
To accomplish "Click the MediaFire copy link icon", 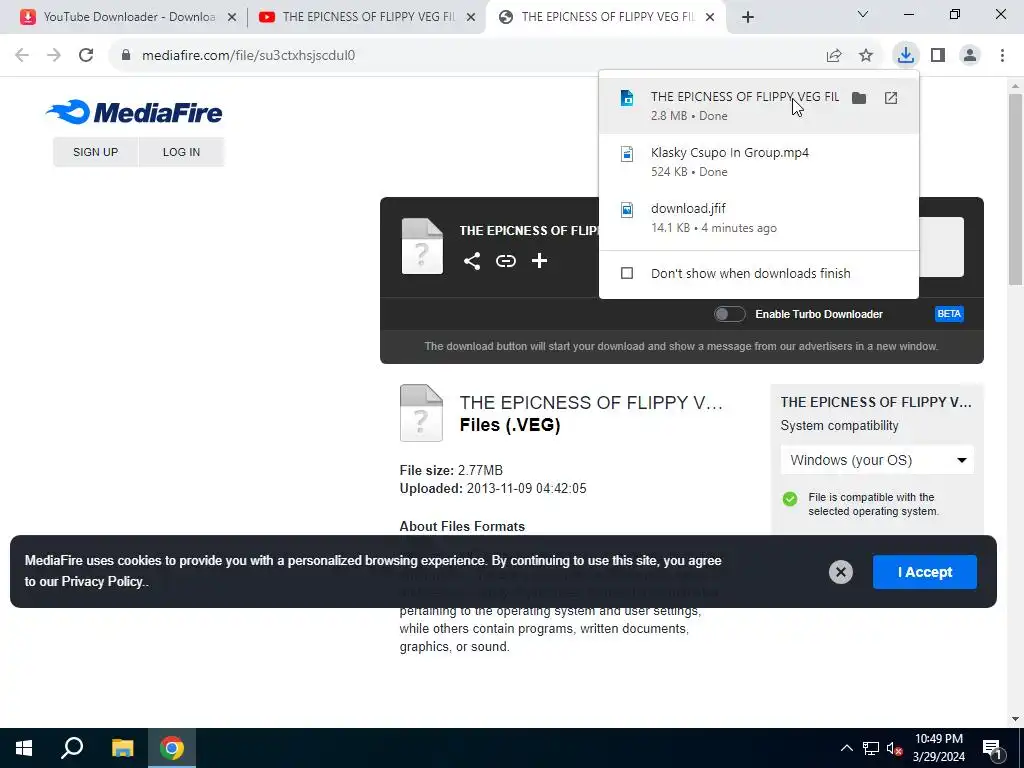I will [x=505, y=261].
